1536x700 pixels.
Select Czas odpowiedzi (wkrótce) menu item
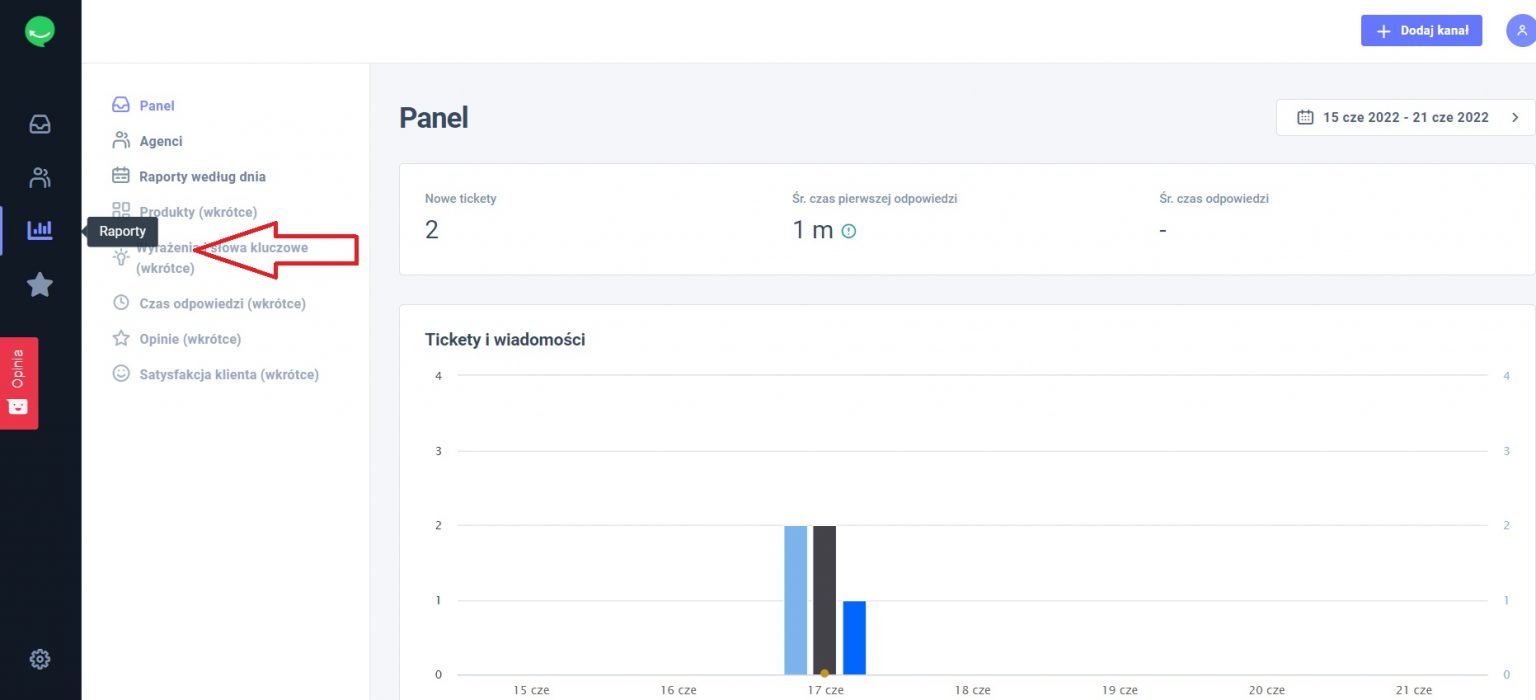coord(222,303)
